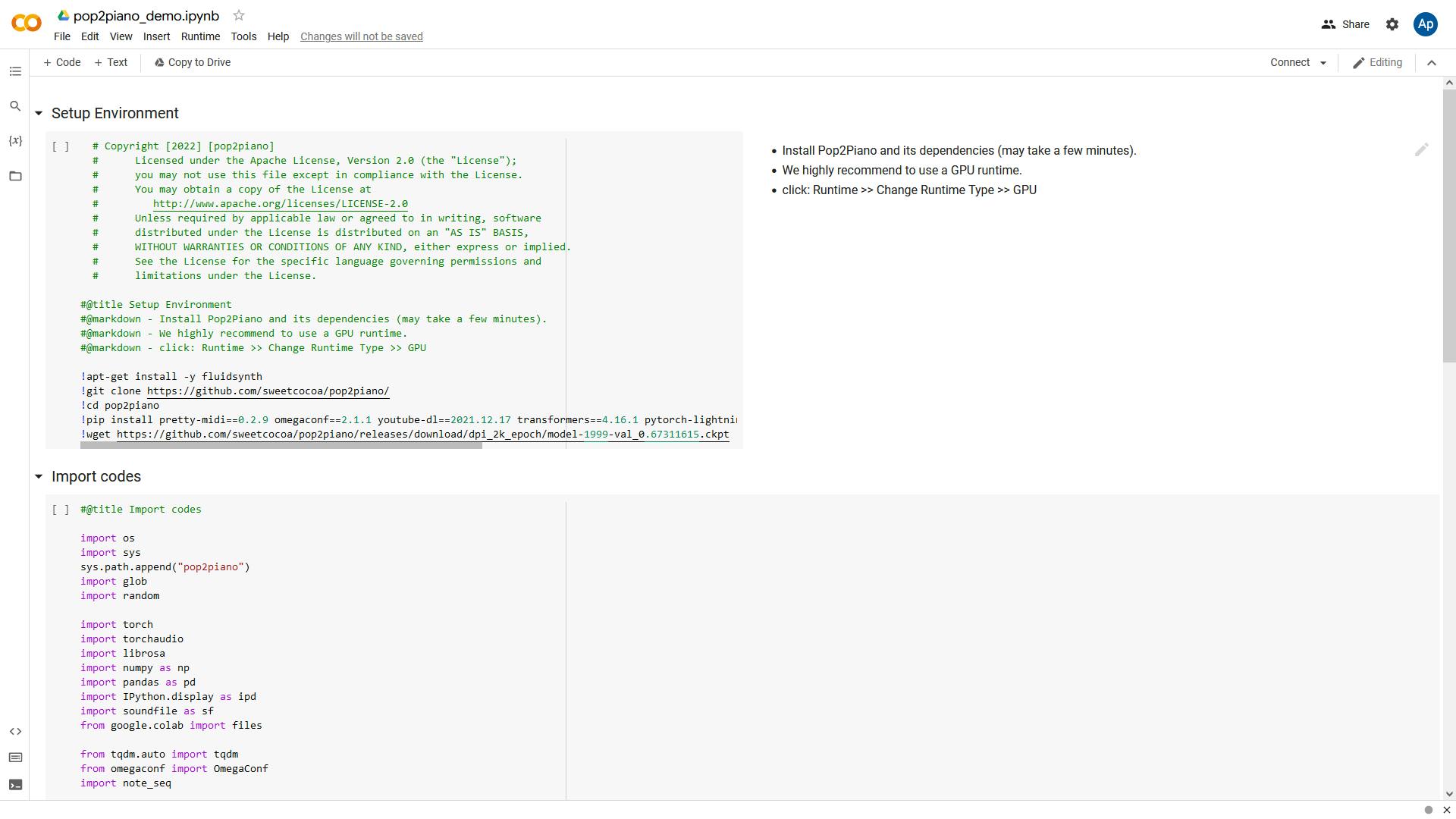1456x819 pixels.
Task: Open the command palette icon
Action: 15,758
